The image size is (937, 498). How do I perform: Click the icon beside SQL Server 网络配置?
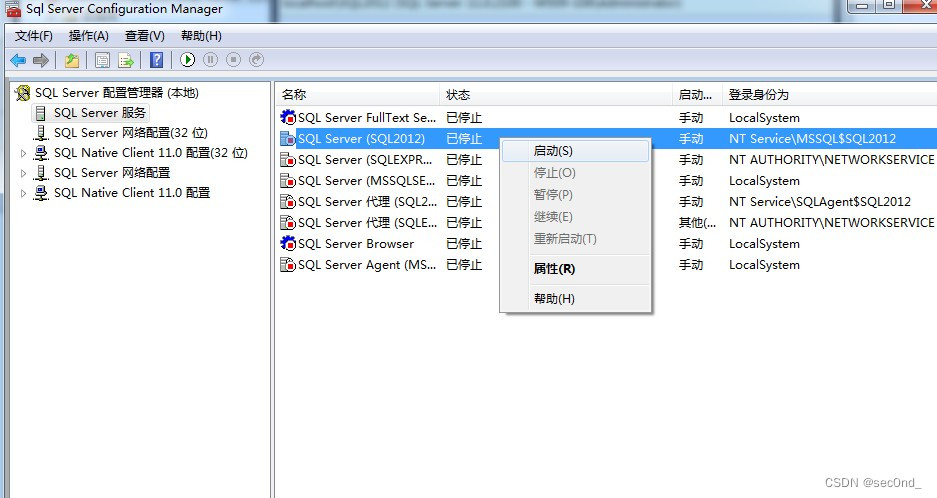tap(41, 173)
